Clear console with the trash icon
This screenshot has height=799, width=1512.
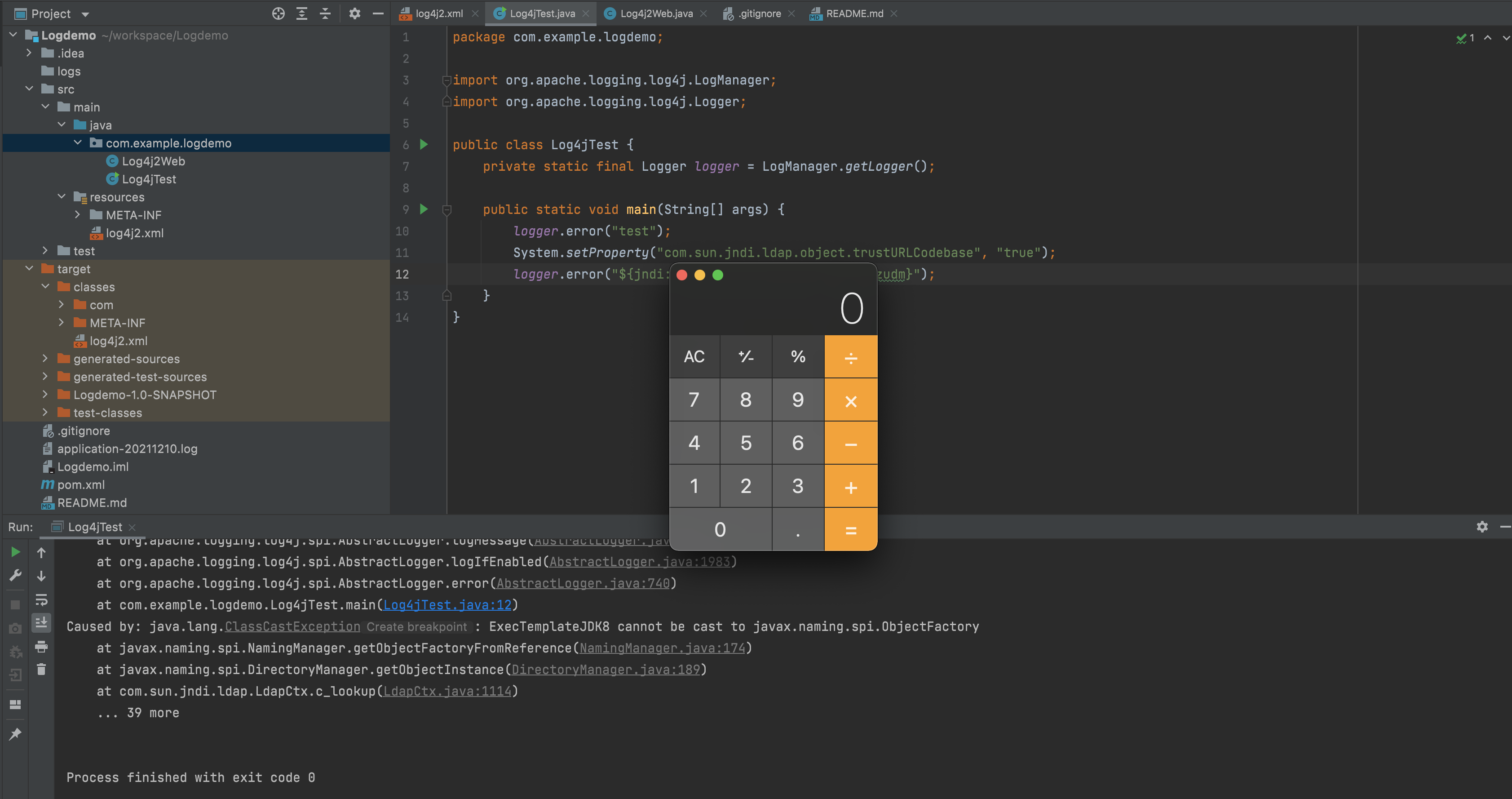41,669
